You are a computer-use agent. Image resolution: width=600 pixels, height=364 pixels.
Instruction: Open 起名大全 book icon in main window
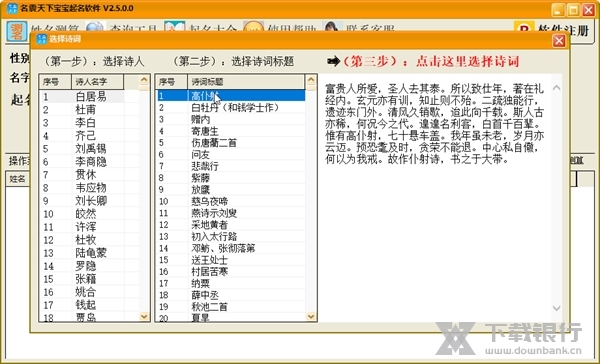(x=175, y=27)
